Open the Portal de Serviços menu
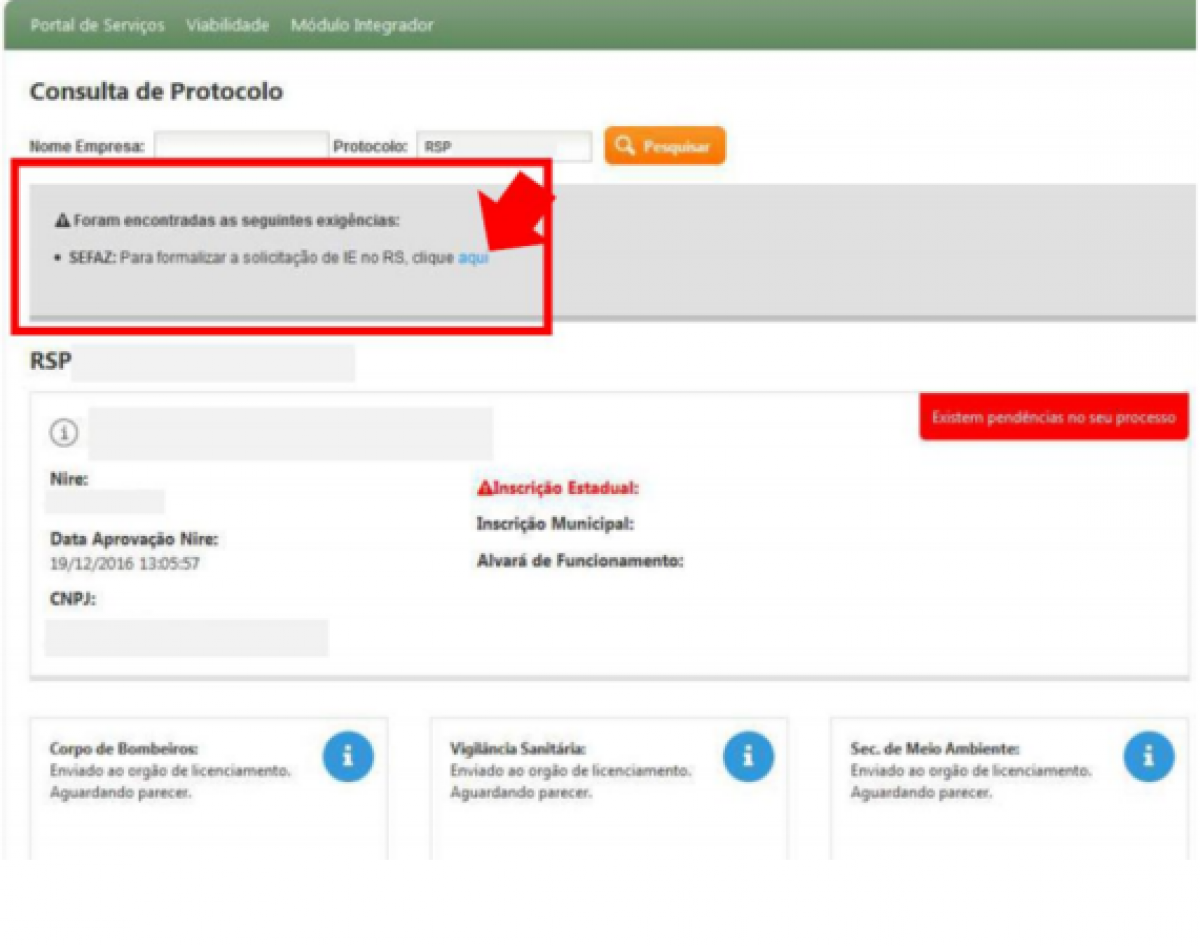Viewport: 1200px width, 946px height. (97, 26)
